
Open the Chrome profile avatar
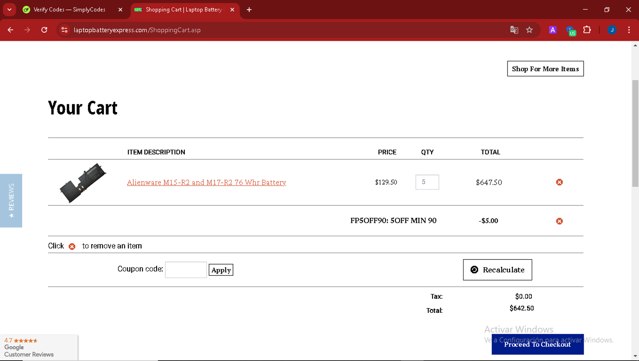[x=612, y=30]
